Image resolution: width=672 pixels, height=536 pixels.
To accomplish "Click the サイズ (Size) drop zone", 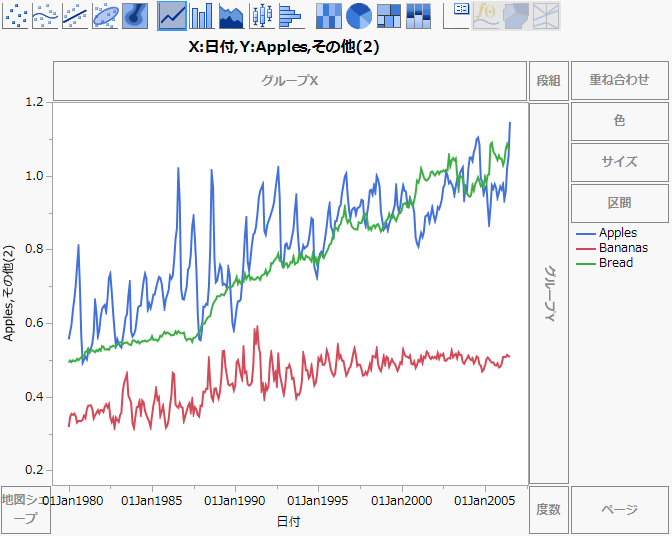I will [619, 162].
